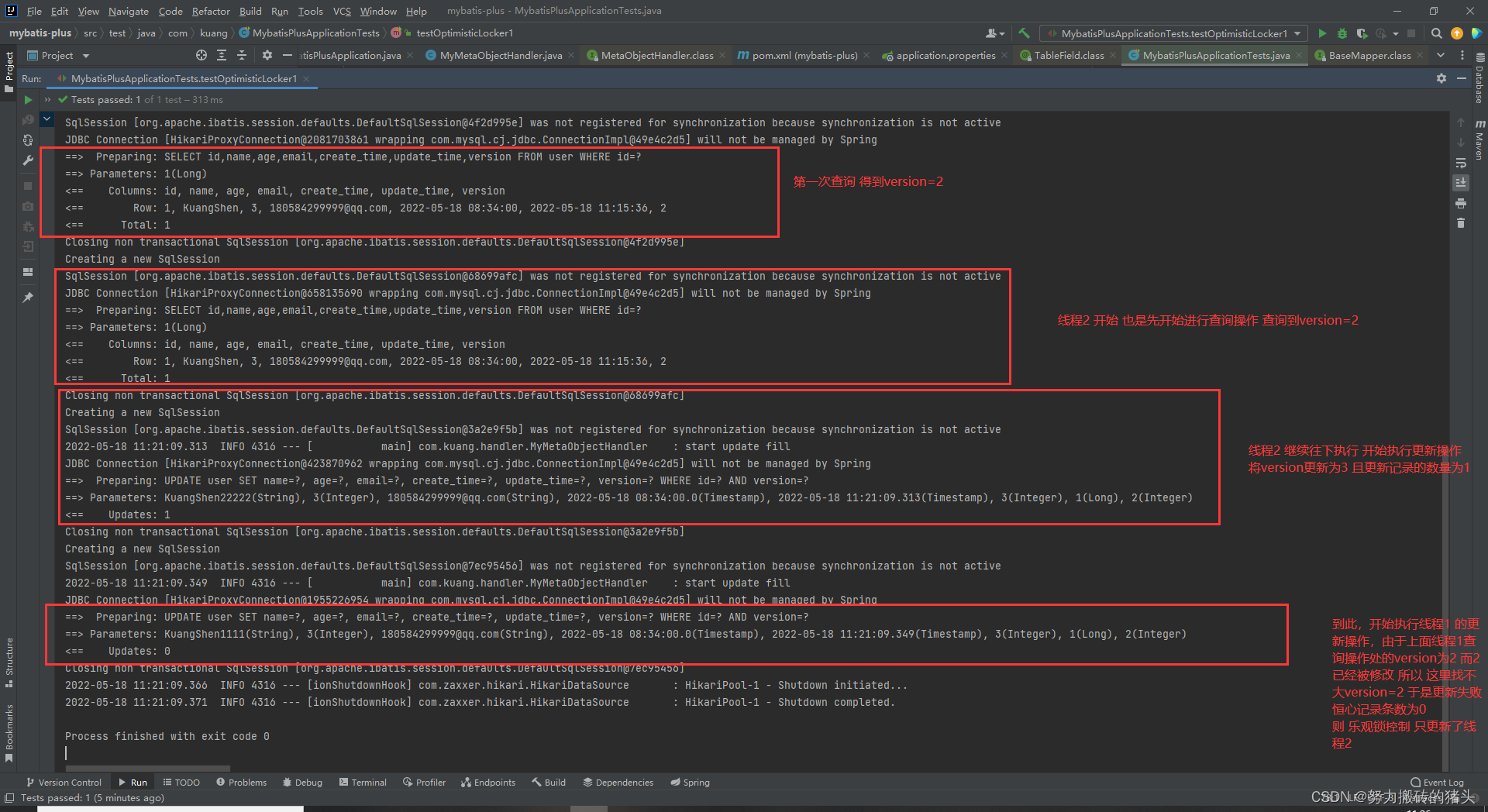Collapse the test tree chevron in Run panel
This screenshot has width=1488, height=812.
point(47,119)
